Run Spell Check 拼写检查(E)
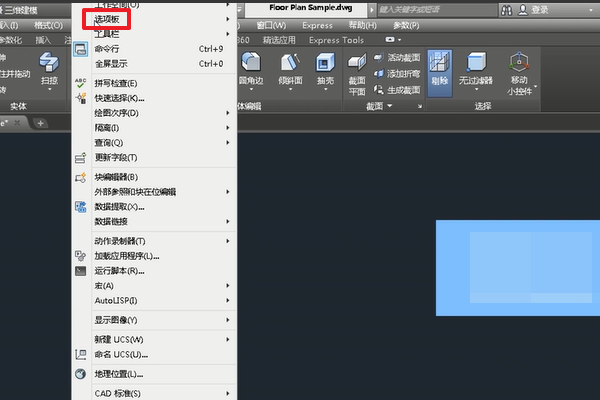This screenshot has width=600, height=400. tap(153, 83)
